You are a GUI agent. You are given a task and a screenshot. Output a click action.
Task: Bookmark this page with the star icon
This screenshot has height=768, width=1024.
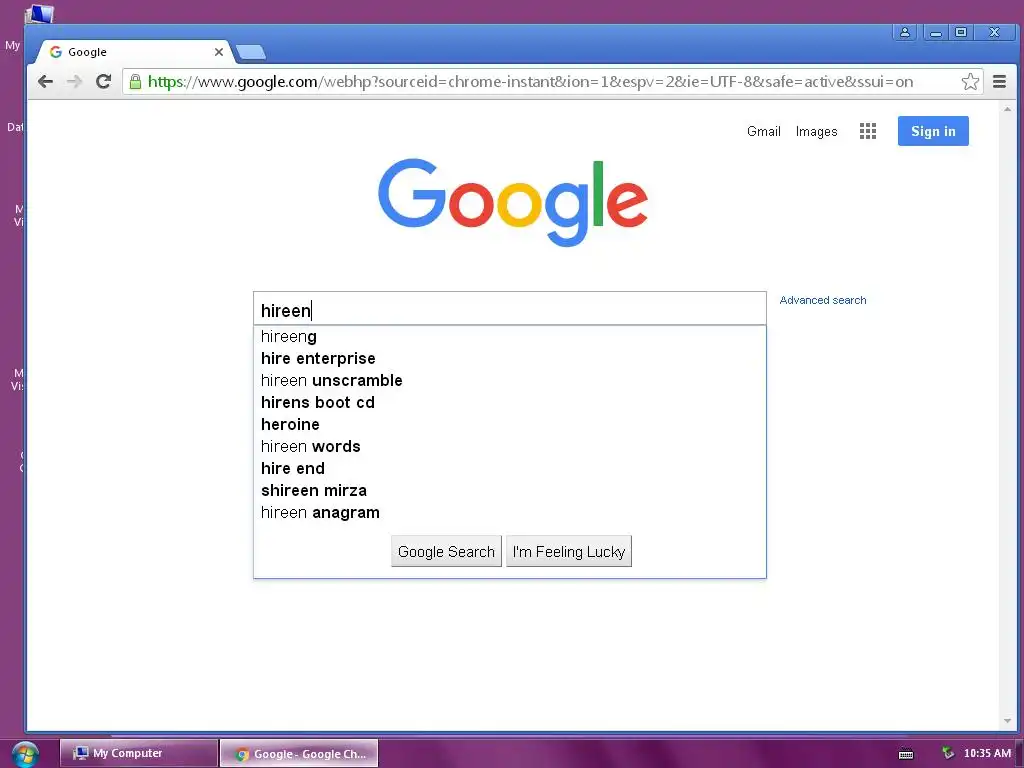pos(970,82)
